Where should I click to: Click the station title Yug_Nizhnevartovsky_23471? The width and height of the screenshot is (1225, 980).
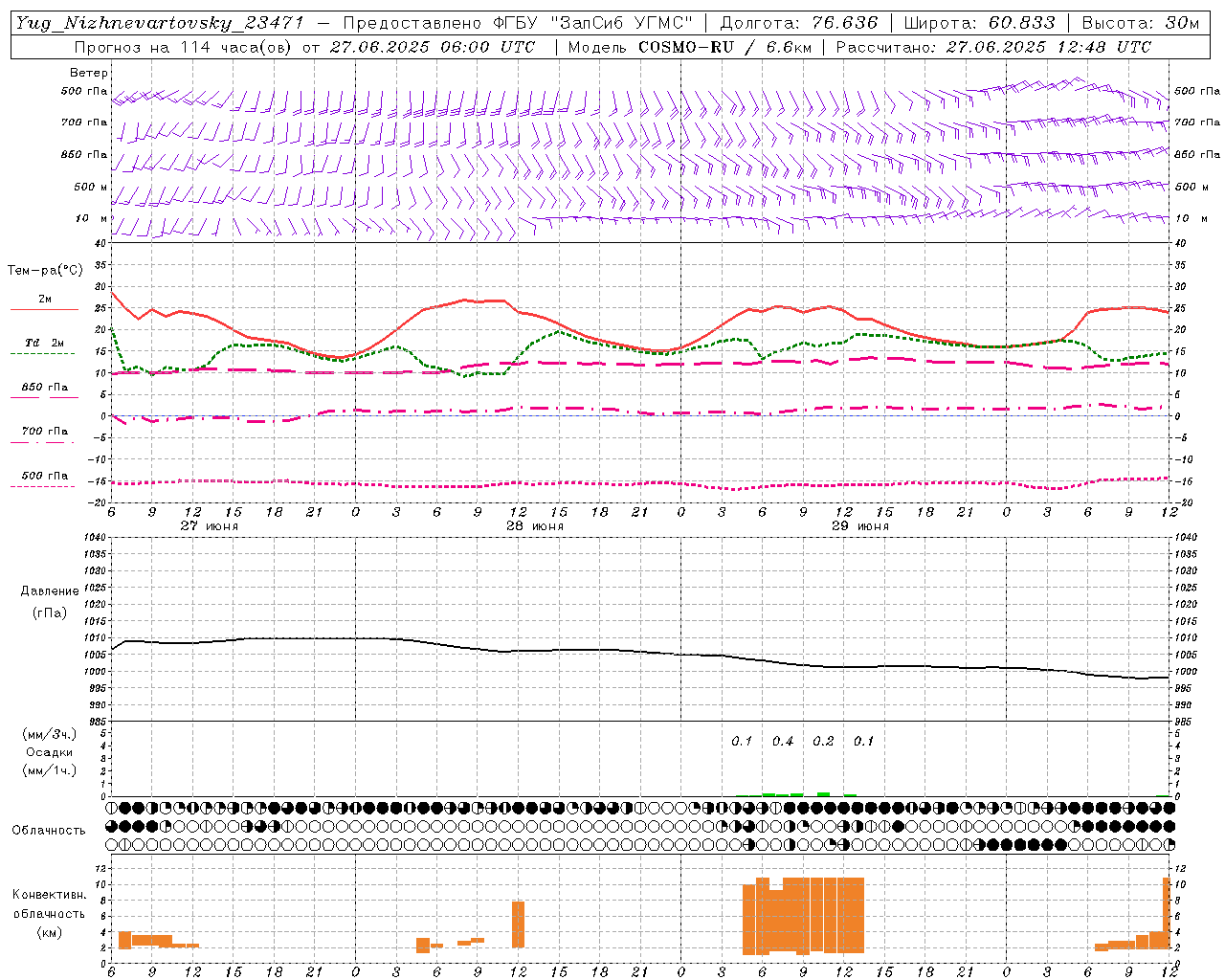(x=159, y=23)
